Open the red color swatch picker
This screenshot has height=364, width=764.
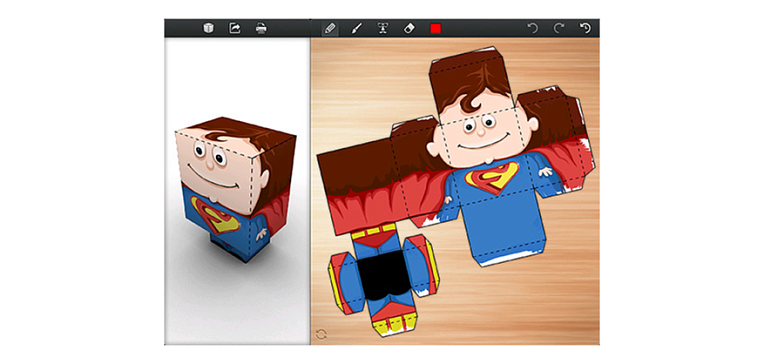(436, 29)
